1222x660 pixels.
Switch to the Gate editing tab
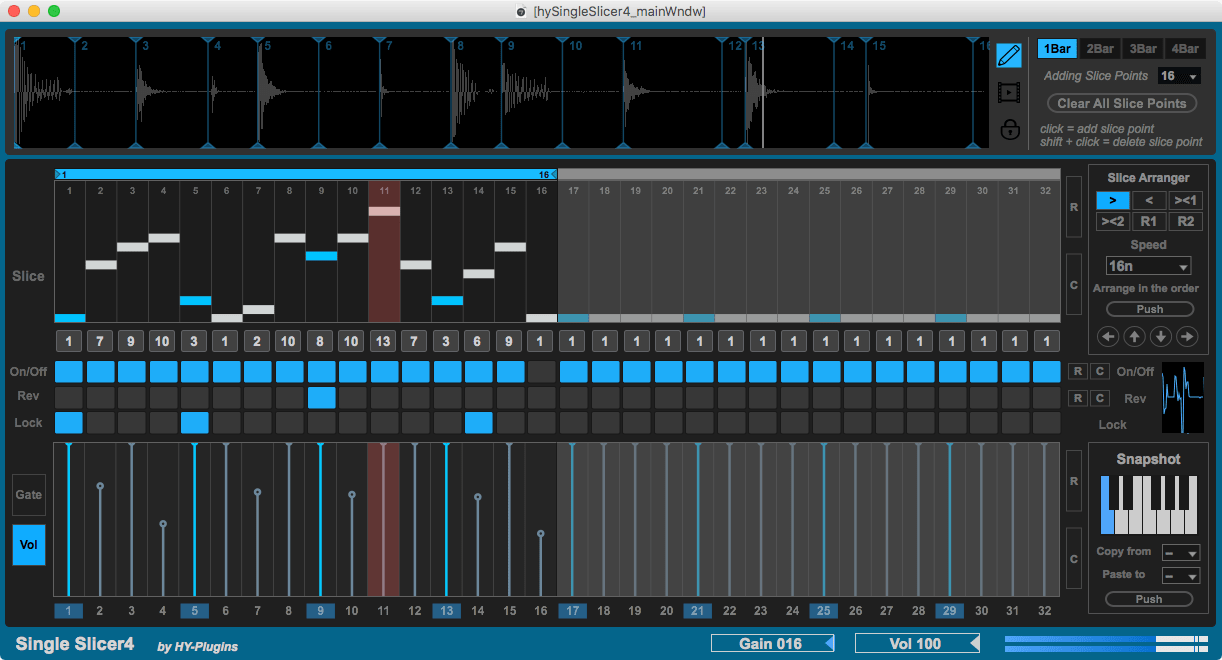(x=29, y=495)
